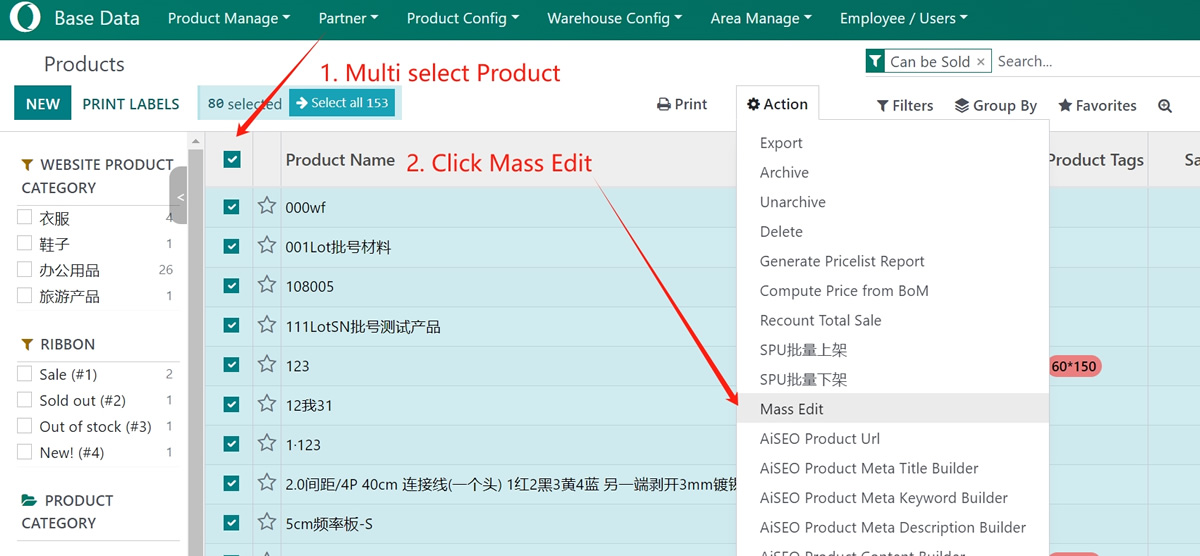Viewport: 1200px width, 556px height.
Task: Open the Product Manage dropdown menu
Action: [229, 18]
